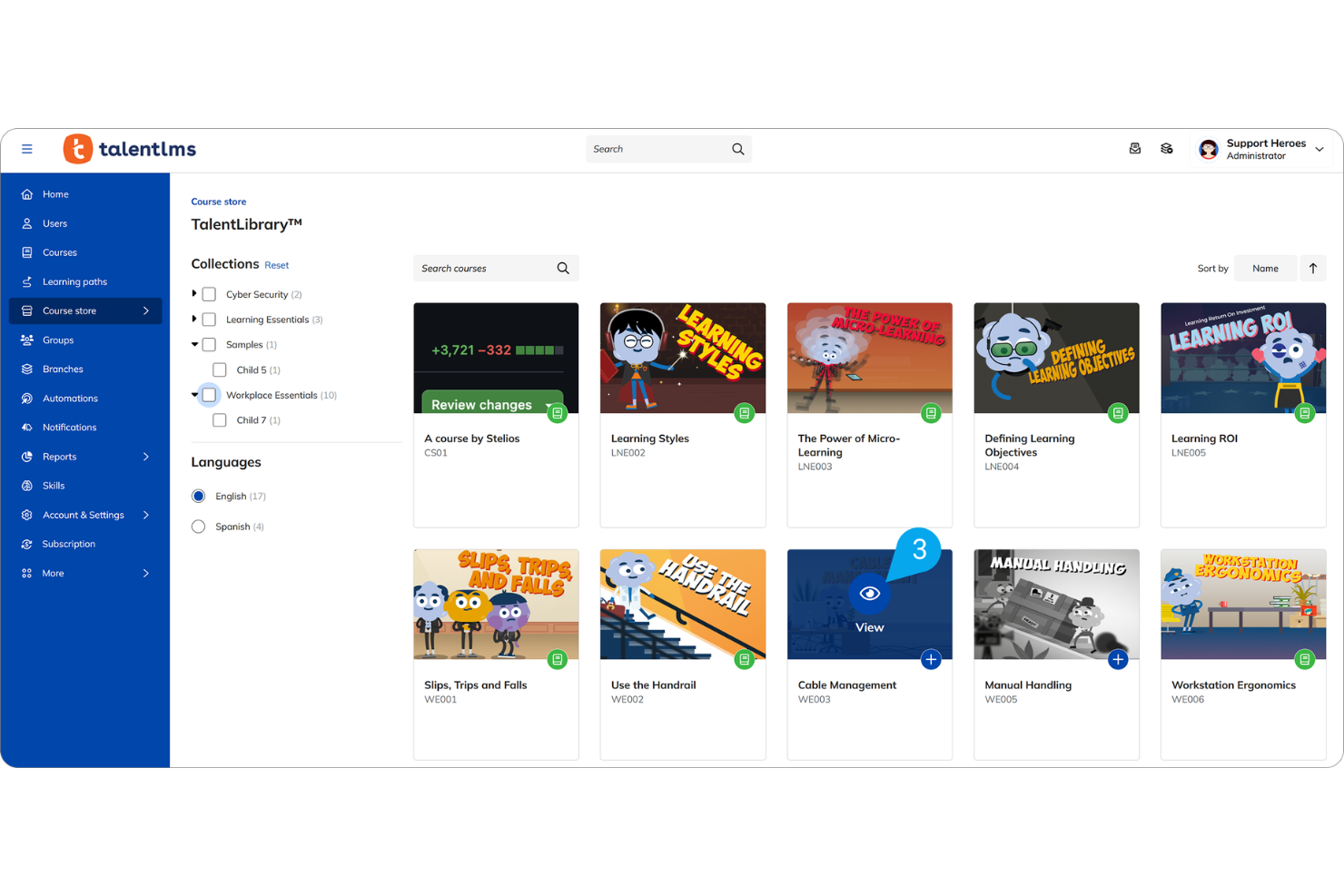The height and width of the screenshot is (896, 1344).
Task: Open the profile dropdown chevron
Action: pyautogui.click(x=1319, y=150)
